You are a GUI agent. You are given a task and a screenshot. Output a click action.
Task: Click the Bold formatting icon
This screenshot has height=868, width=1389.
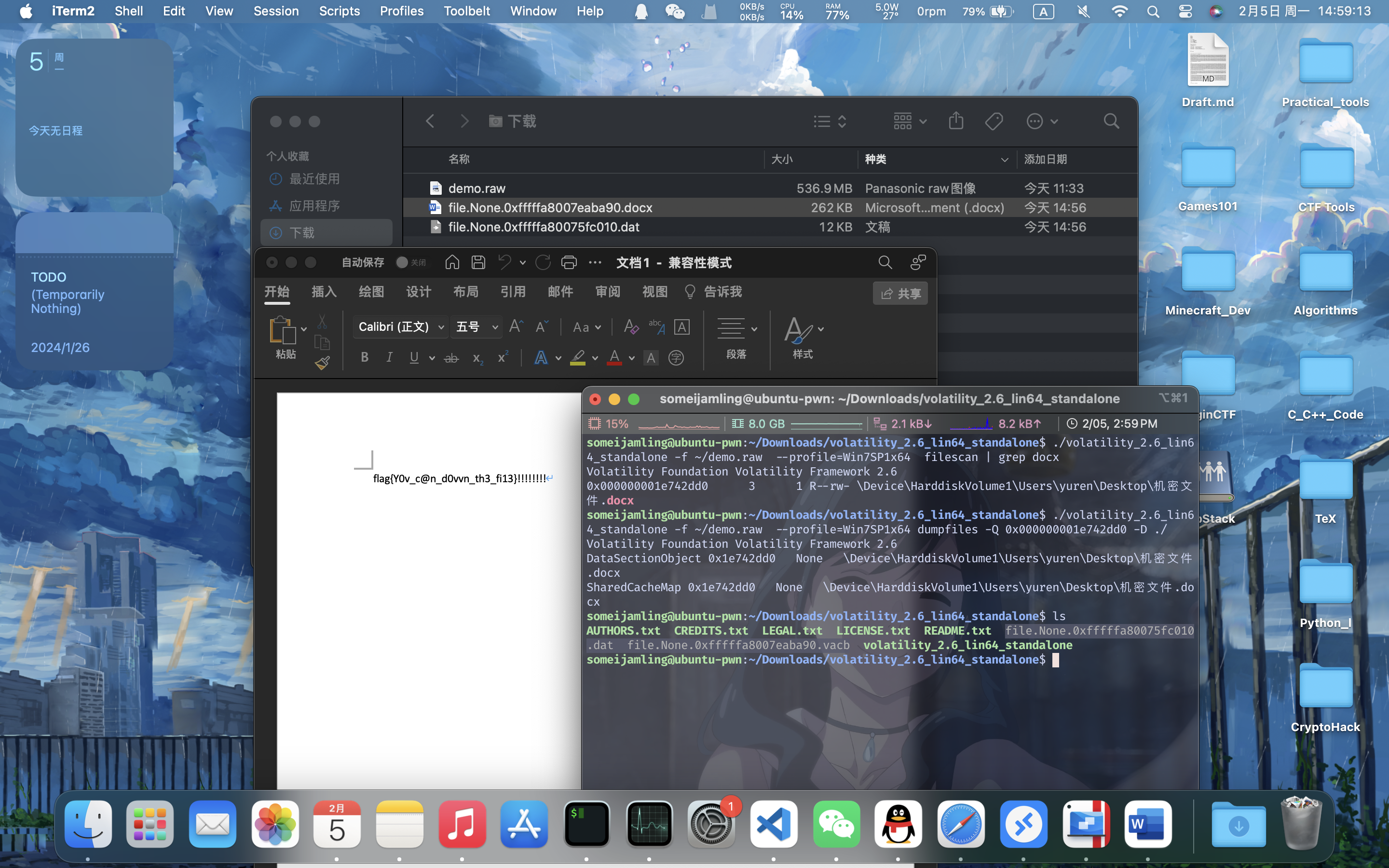point(364,357)
